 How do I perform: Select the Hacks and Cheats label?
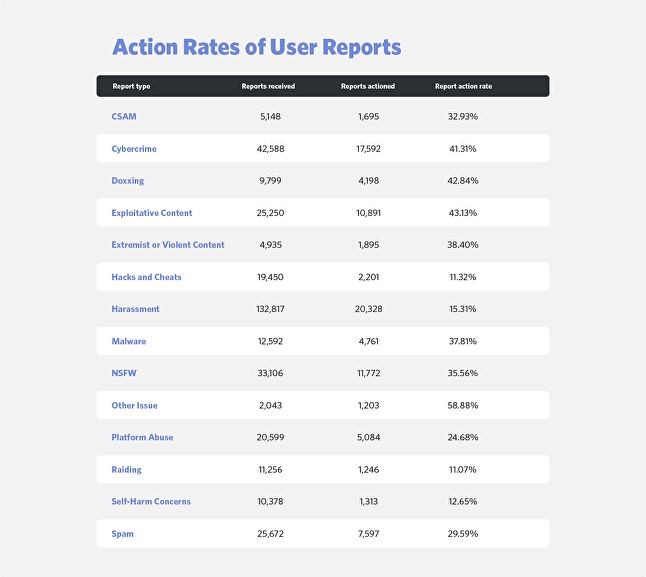pyautogui.click(x=147, y=277)
